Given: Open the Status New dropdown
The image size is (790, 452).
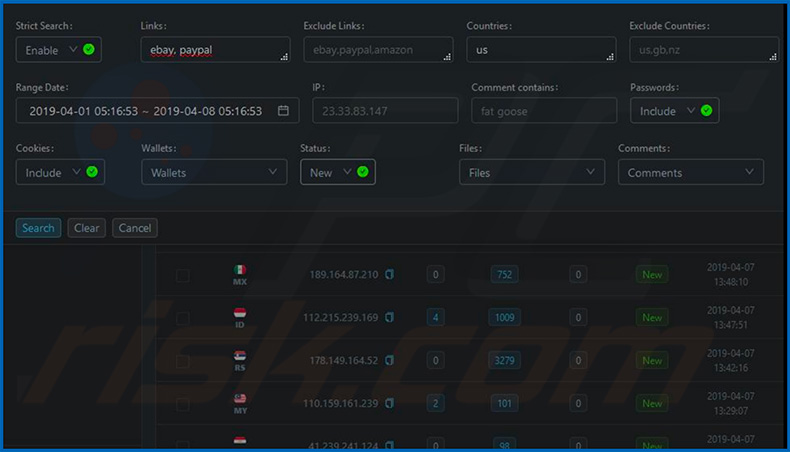Looking at the screenshot, I should click(x=337, y=173).
